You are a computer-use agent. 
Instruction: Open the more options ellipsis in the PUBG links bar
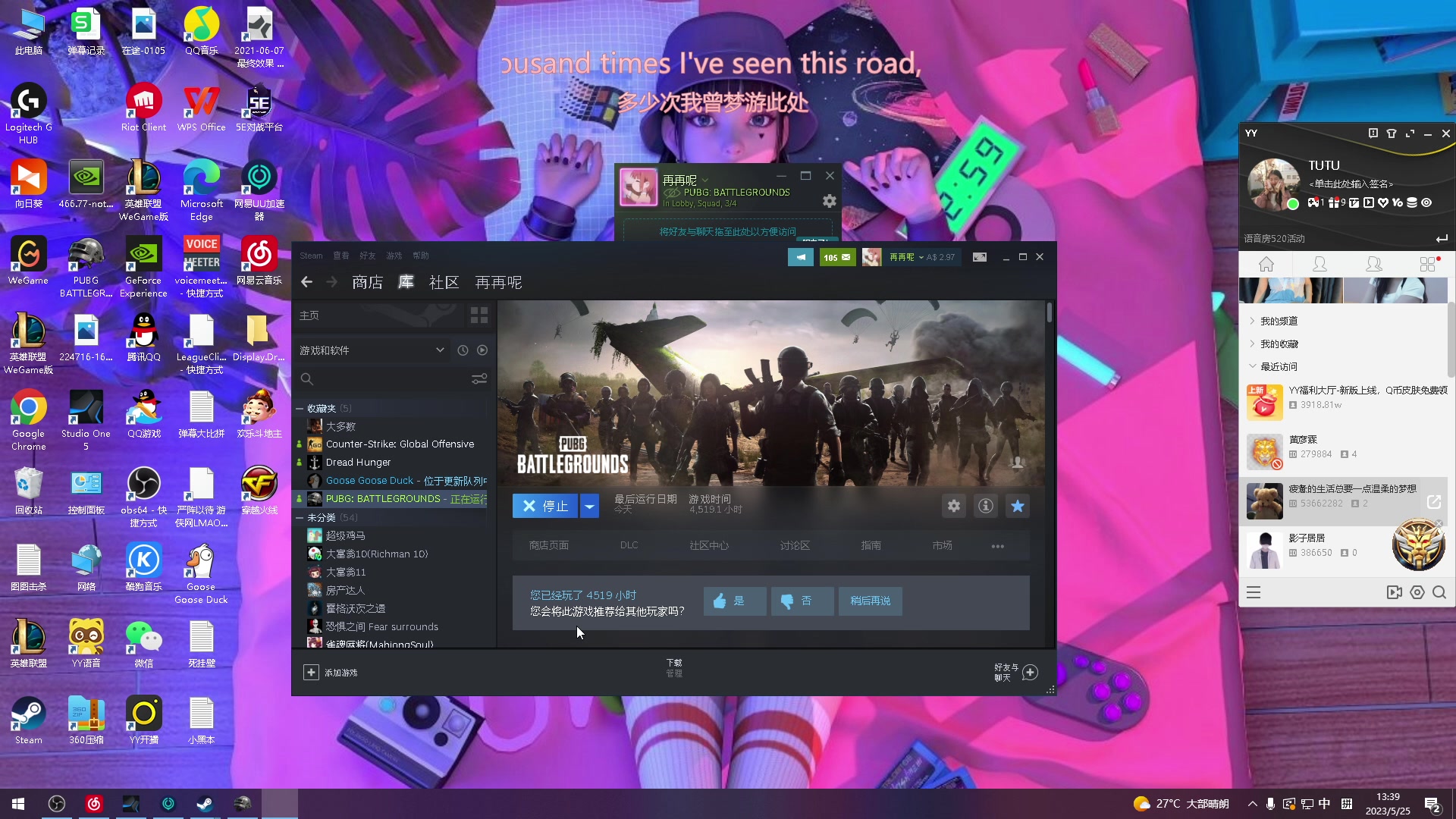(998, 546)
